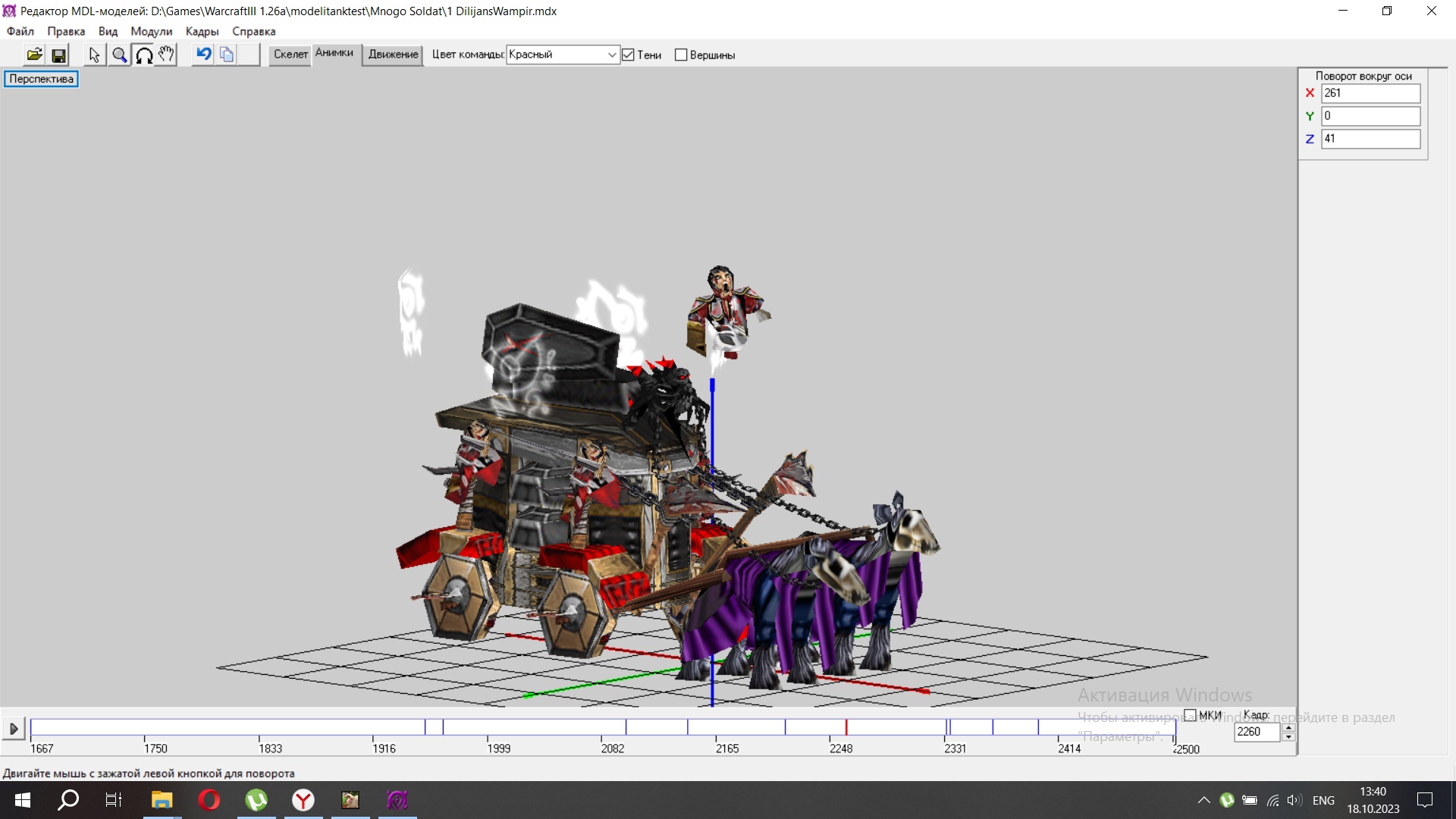
Task: Click the Перспектива view button
Action: coord(41,79)
